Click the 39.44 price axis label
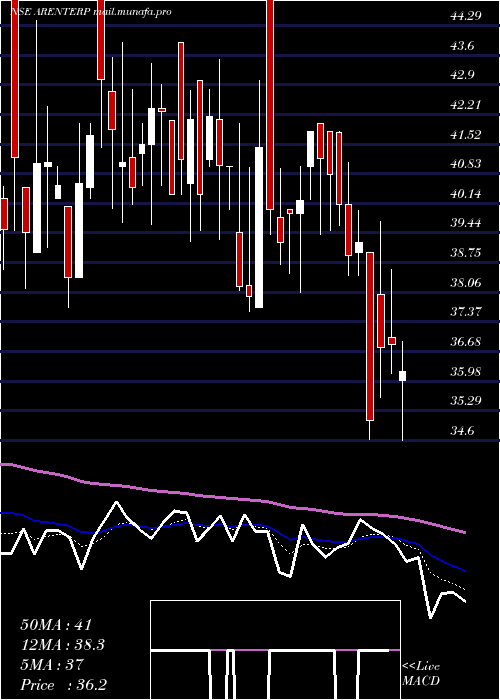This screenshot has width=500, height=700. pos(466,223)
